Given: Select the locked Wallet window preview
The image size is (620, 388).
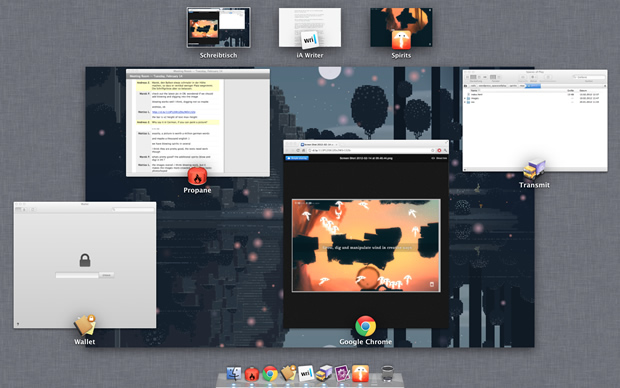Looking at the screenshot, I should 85,265.
